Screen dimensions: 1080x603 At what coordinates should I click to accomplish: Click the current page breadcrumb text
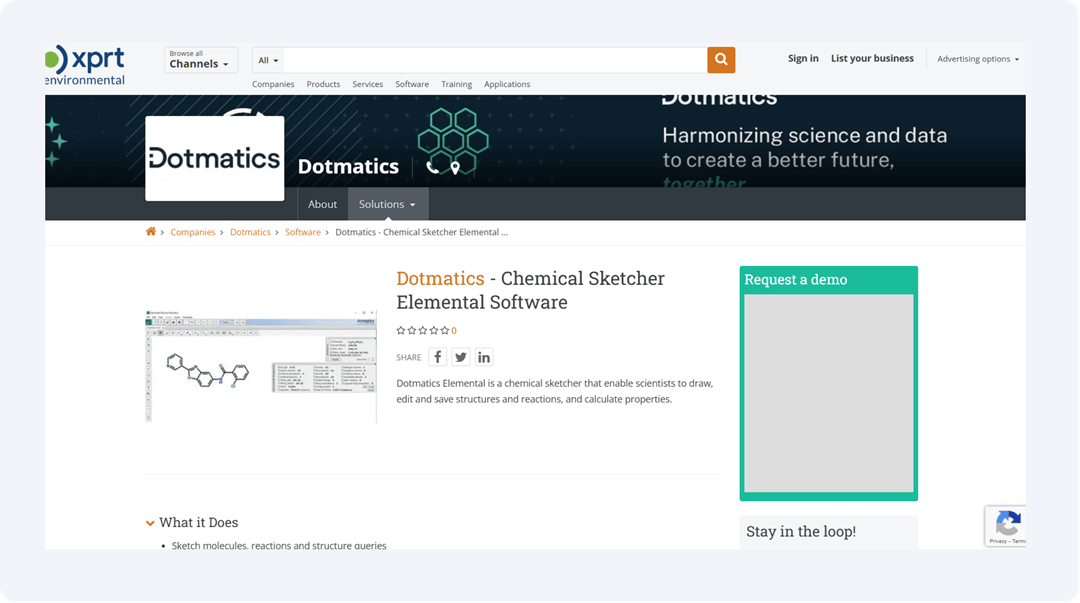click(x=422, y=232)
